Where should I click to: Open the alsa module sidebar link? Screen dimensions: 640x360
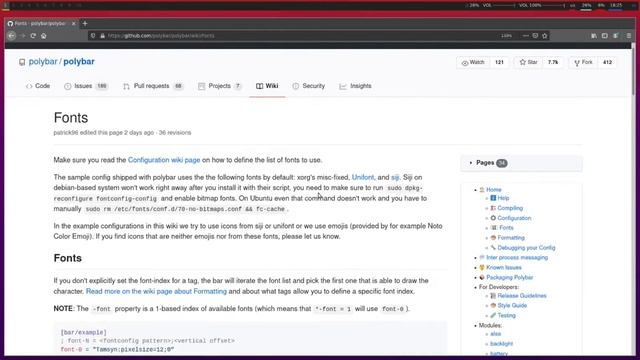496,334
